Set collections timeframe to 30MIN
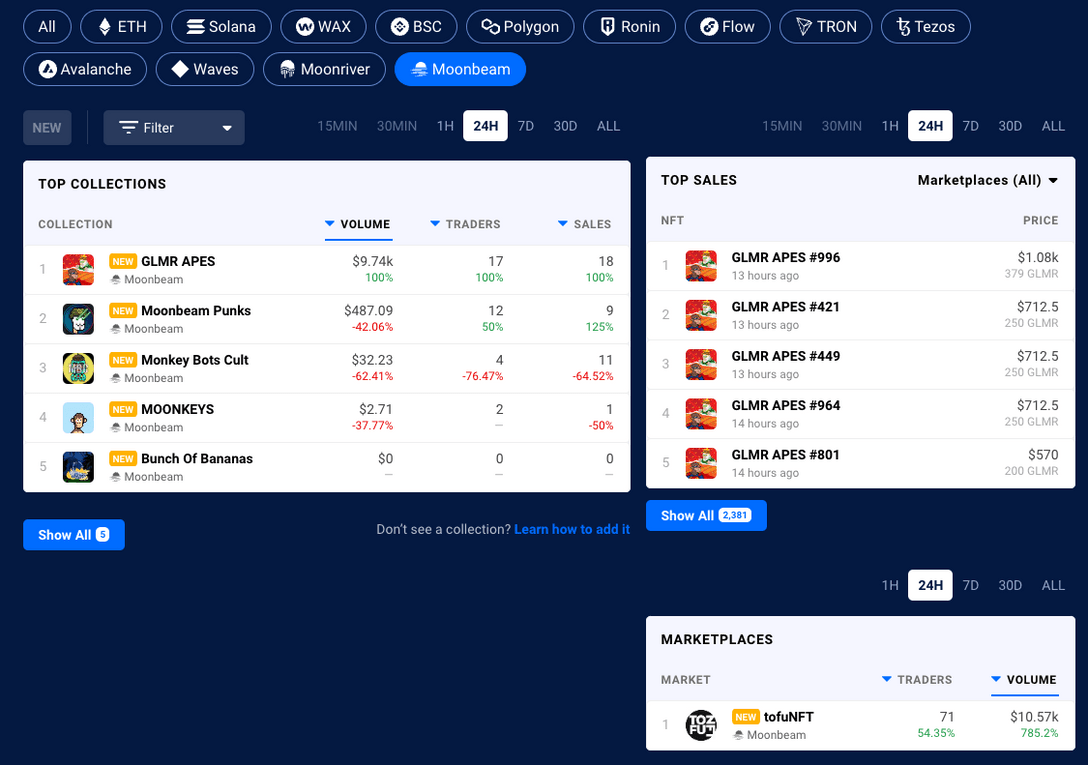 tap(397, 126)
